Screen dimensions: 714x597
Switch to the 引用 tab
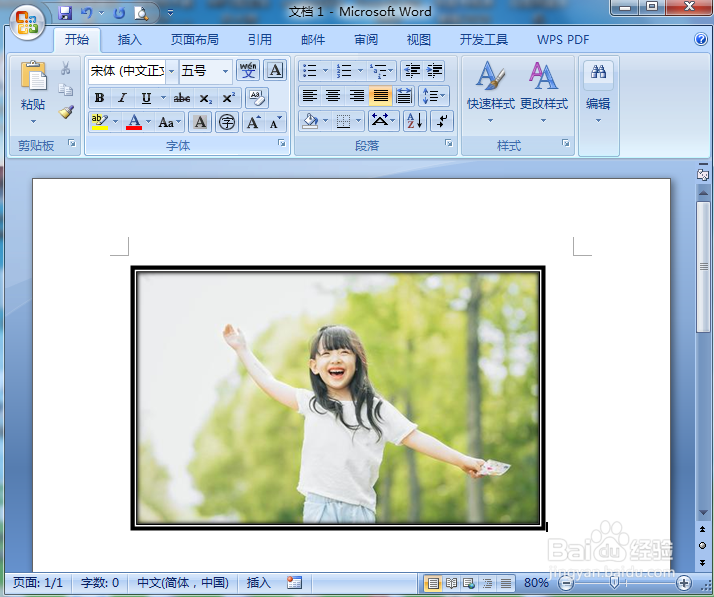coord(260,40)
